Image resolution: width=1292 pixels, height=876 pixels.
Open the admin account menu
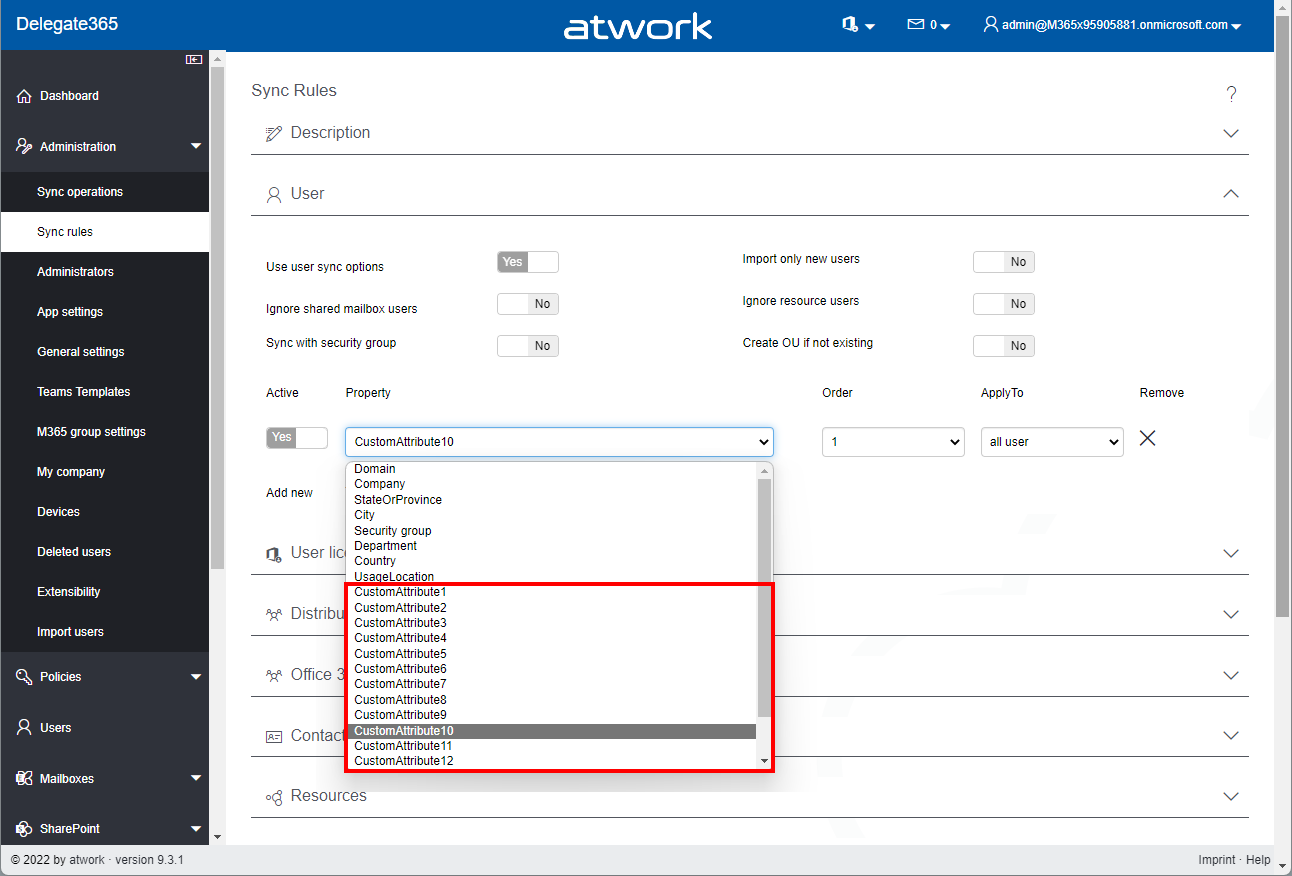[x=1112, y=25]
